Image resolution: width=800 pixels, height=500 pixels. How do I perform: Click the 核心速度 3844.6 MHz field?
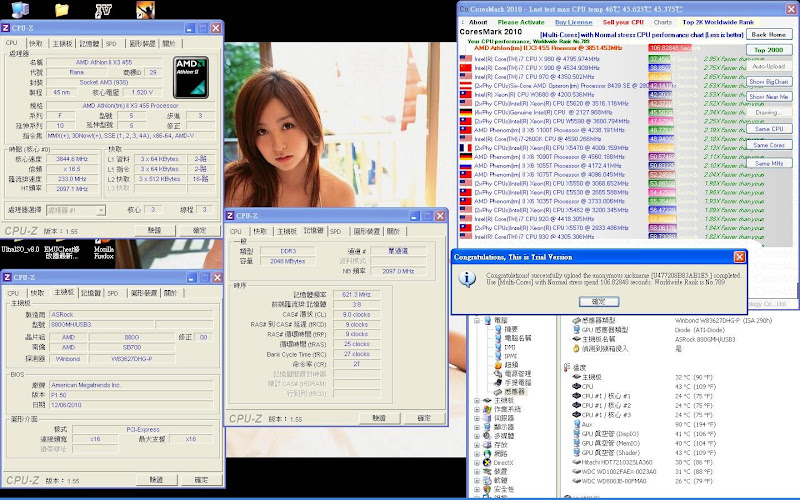[72, 159]
